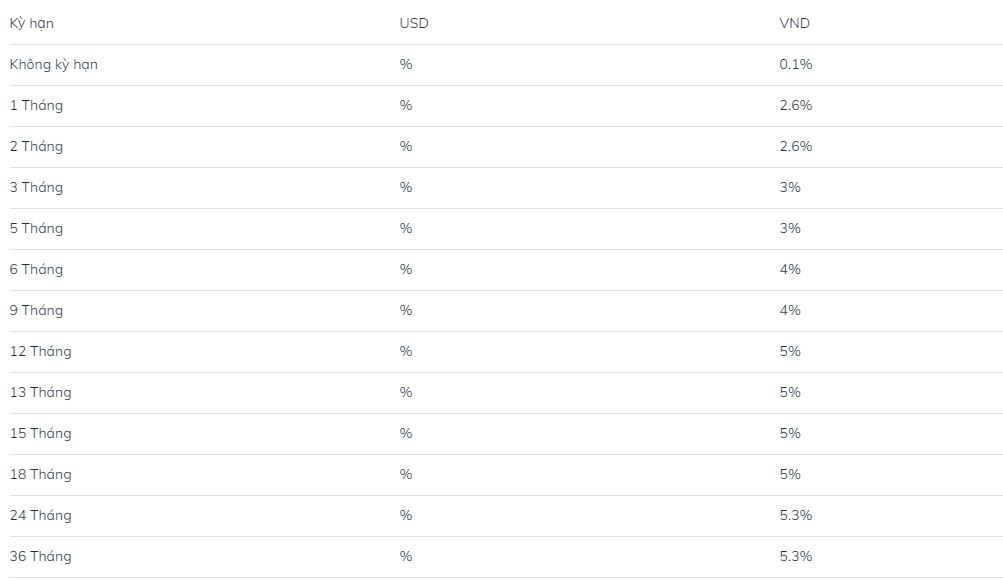Select the 3 Tháng term label
1003x580 pixels.
click(x=36, y=187)
